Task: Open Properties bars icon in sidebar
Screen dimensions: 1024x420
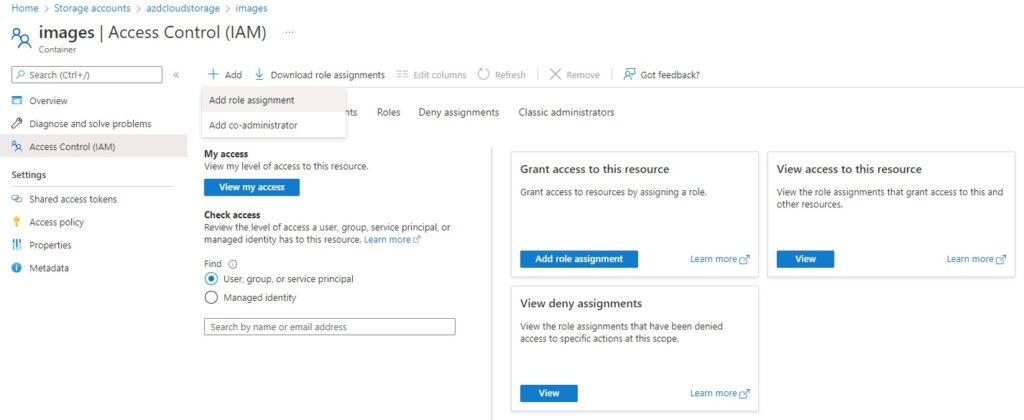Action: (18, 245)
